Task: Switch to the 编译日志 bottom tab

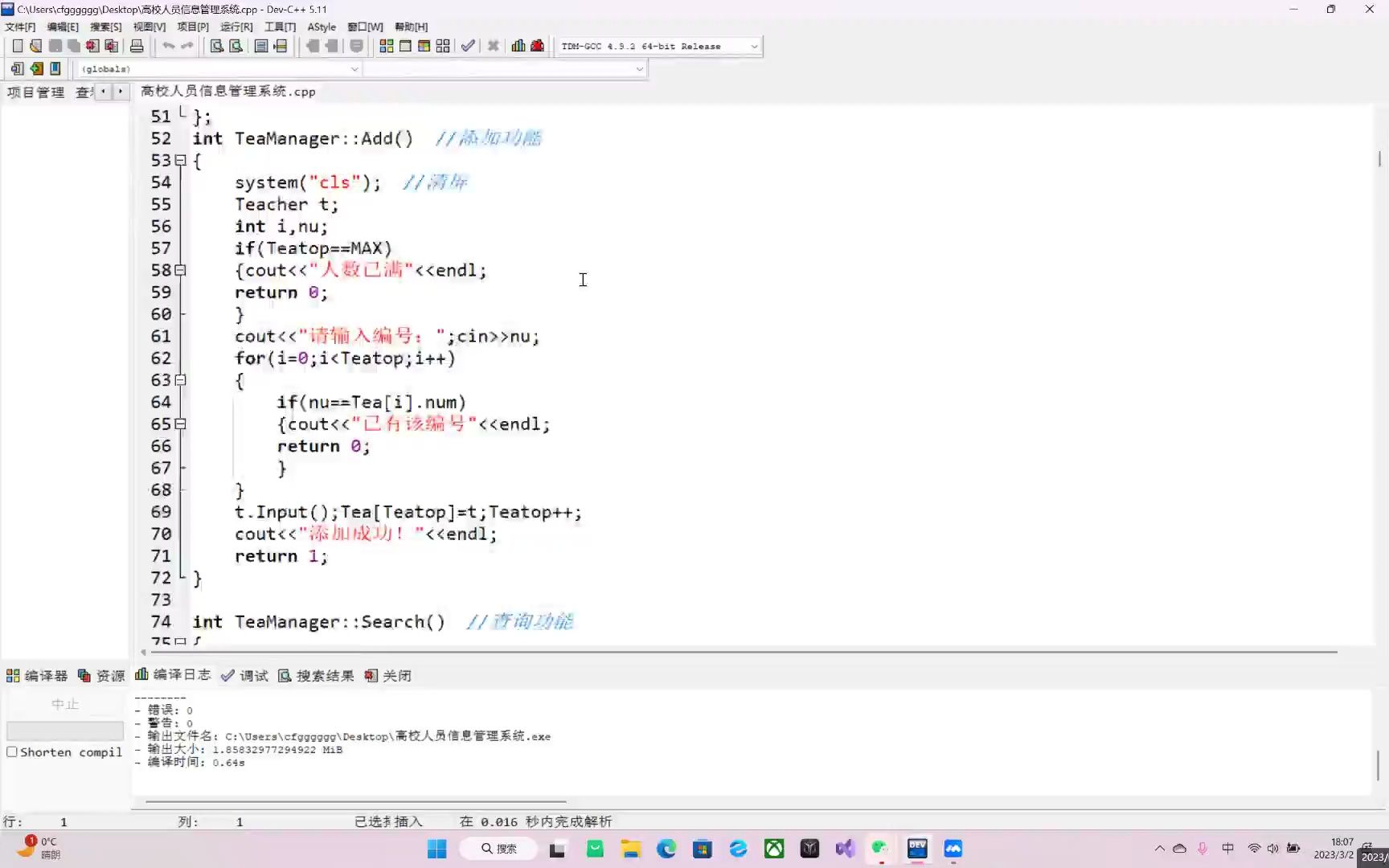Action: [x=173, y=675]
